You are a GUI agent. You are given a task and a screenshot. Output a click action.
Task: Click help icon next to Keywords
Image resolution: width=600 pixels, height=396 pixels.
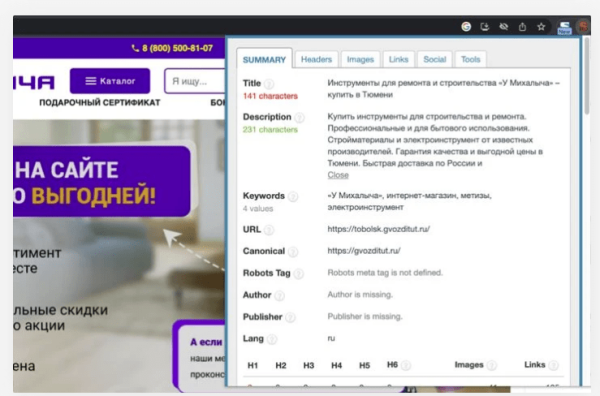tap(293, 197)
